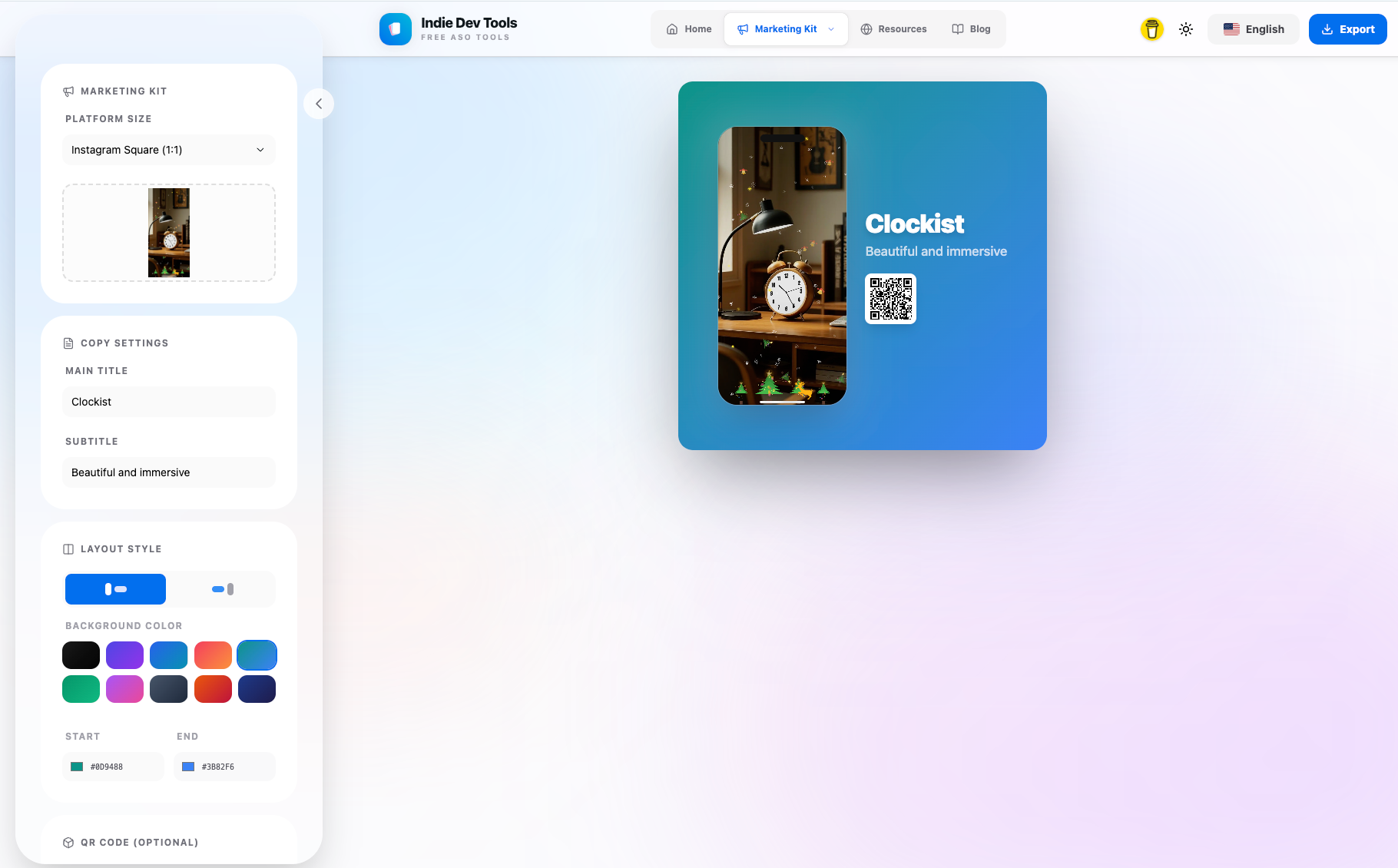Toggle light theme with the sun icon
1398x868 pixels.
point(1185,28)
